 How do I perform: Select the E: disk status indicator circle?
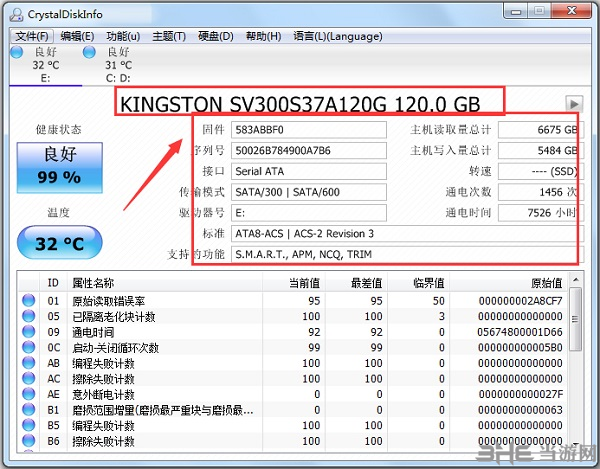(16, 52)
